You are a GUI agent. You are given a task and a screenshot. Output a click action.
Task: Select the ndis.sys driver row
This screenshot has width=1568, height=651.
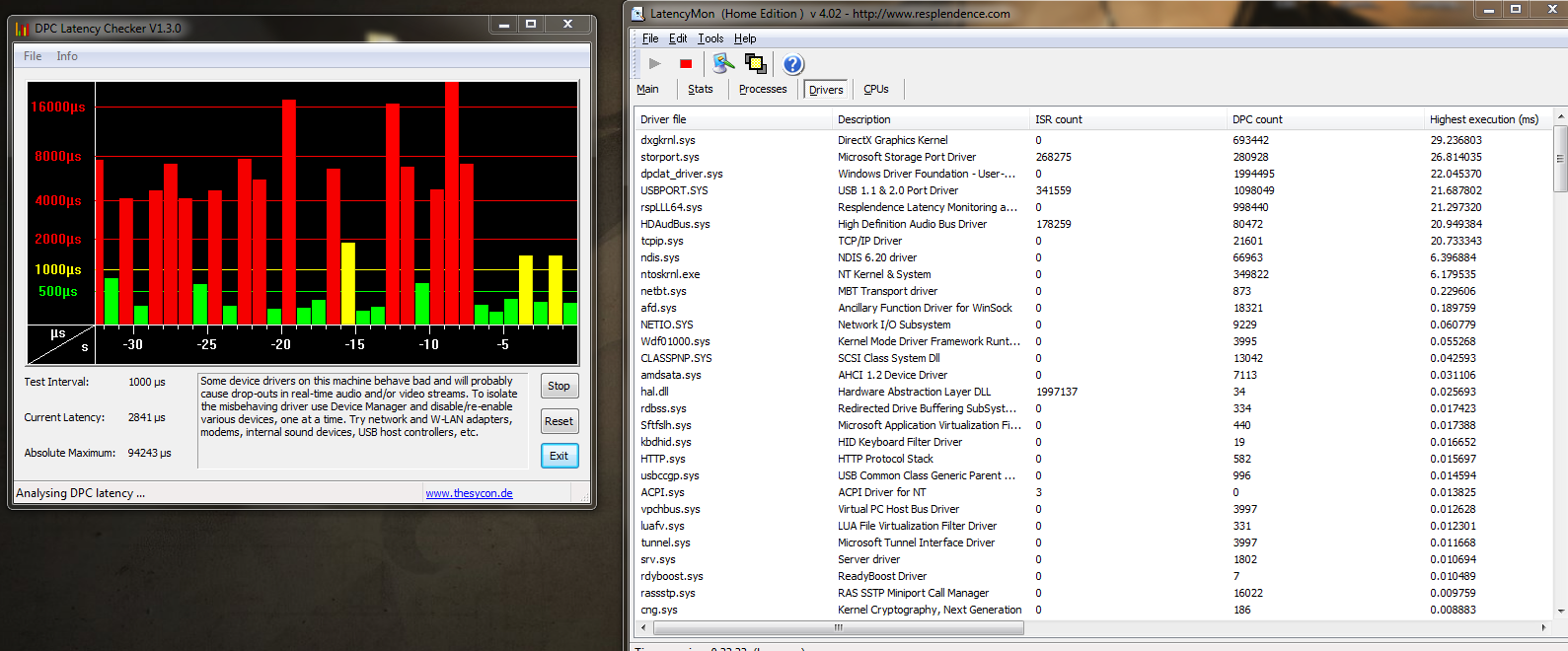(x=1094, y=257)
